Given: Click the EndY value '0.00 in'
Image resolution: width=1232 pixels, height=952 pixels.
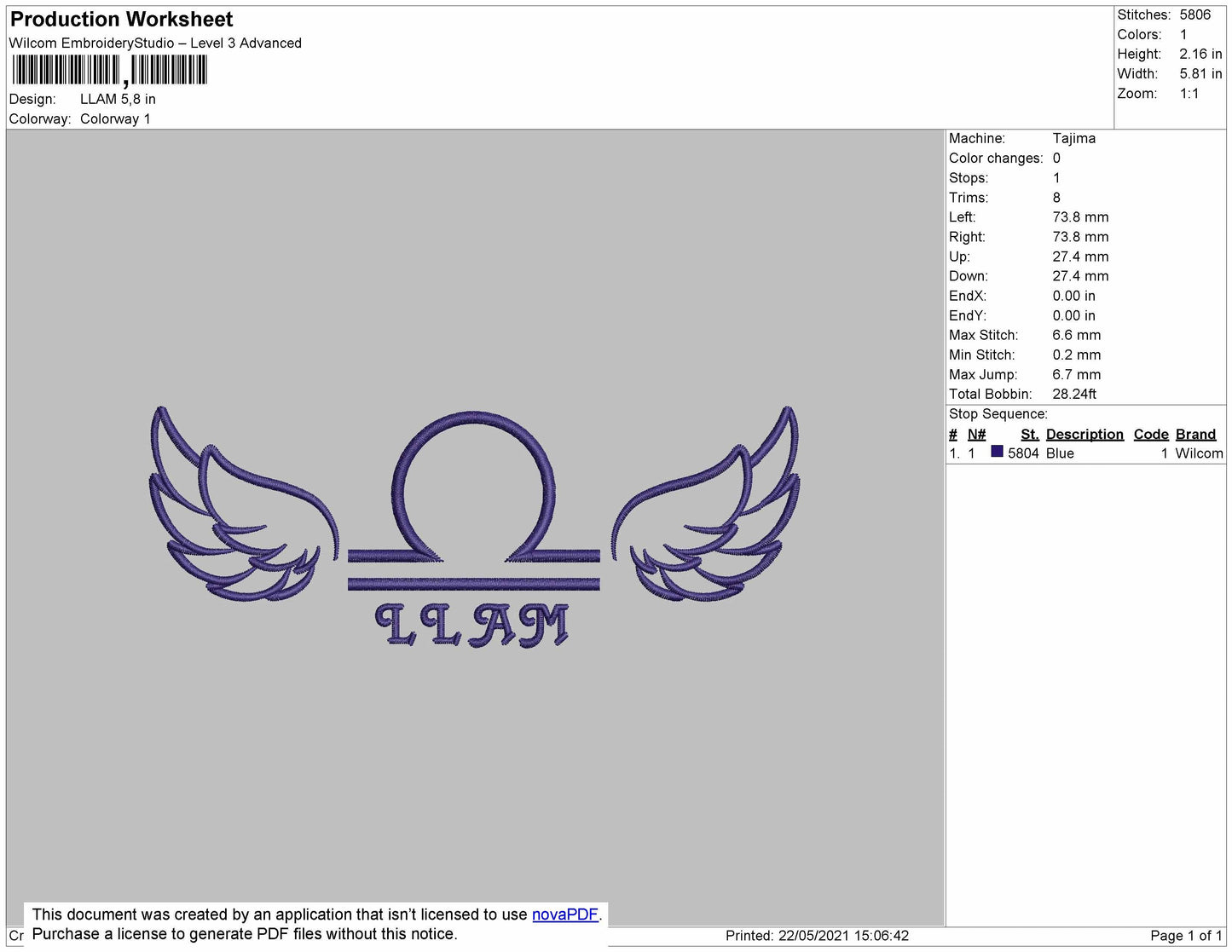Looking at the screenshot, I should 1073,315.
